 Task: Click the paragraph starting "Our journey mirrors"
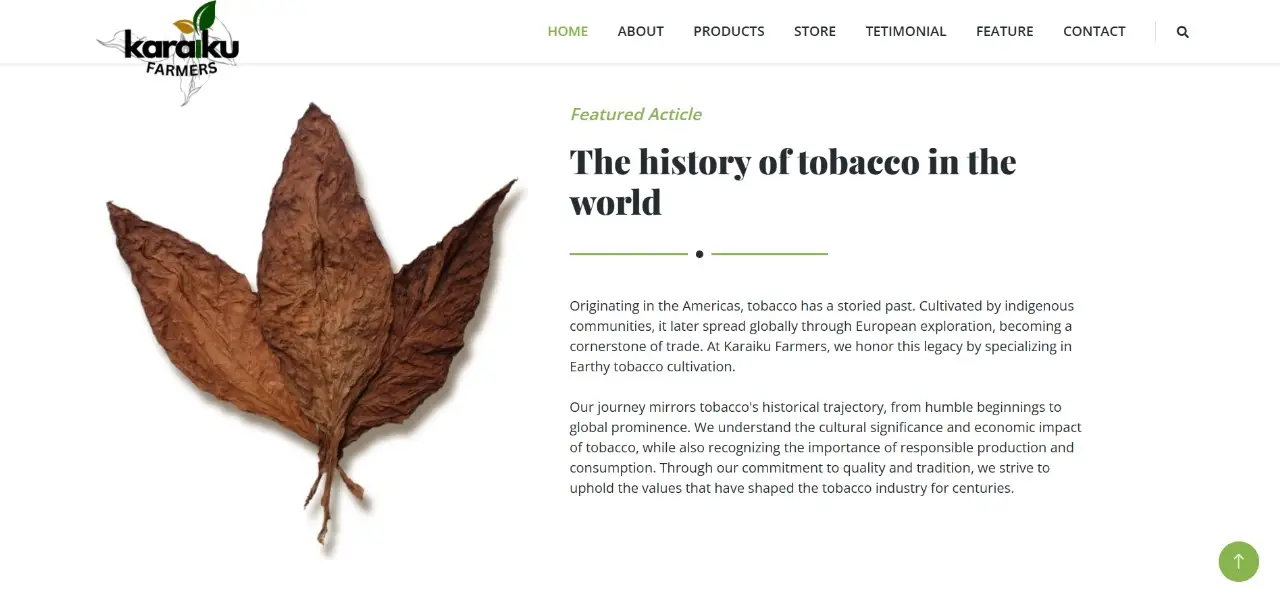click(825, 447)
